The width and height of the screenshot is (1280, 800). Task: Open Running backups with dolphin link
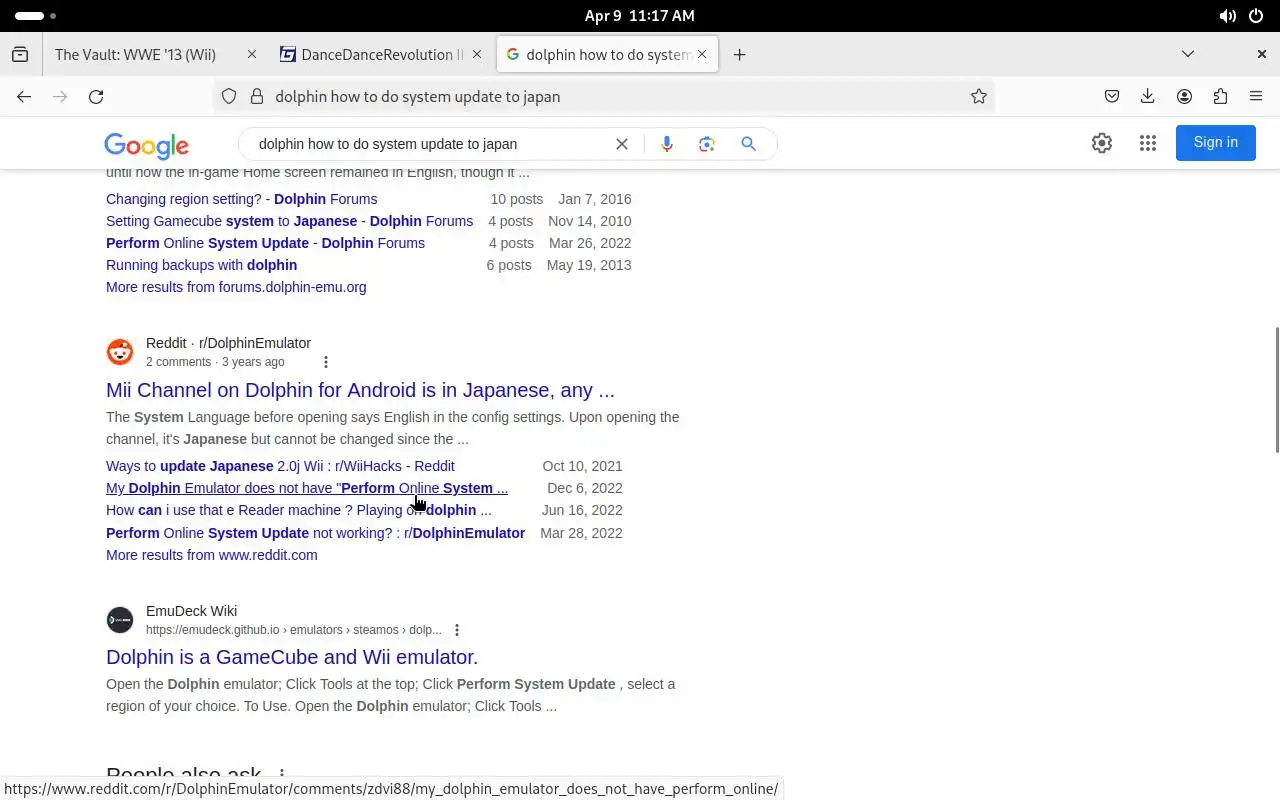[x=202, y=265]
